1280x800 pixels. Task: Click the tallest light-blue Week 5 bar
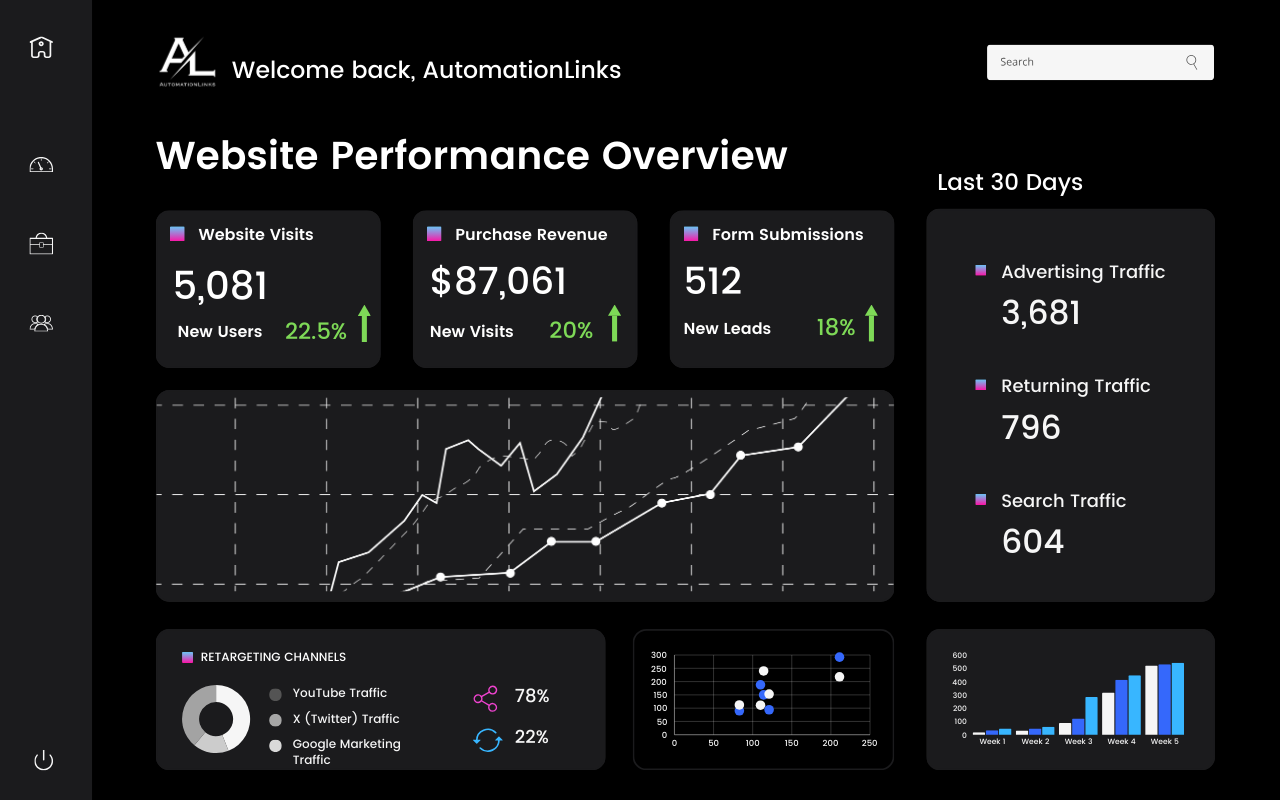point(1178,699)
